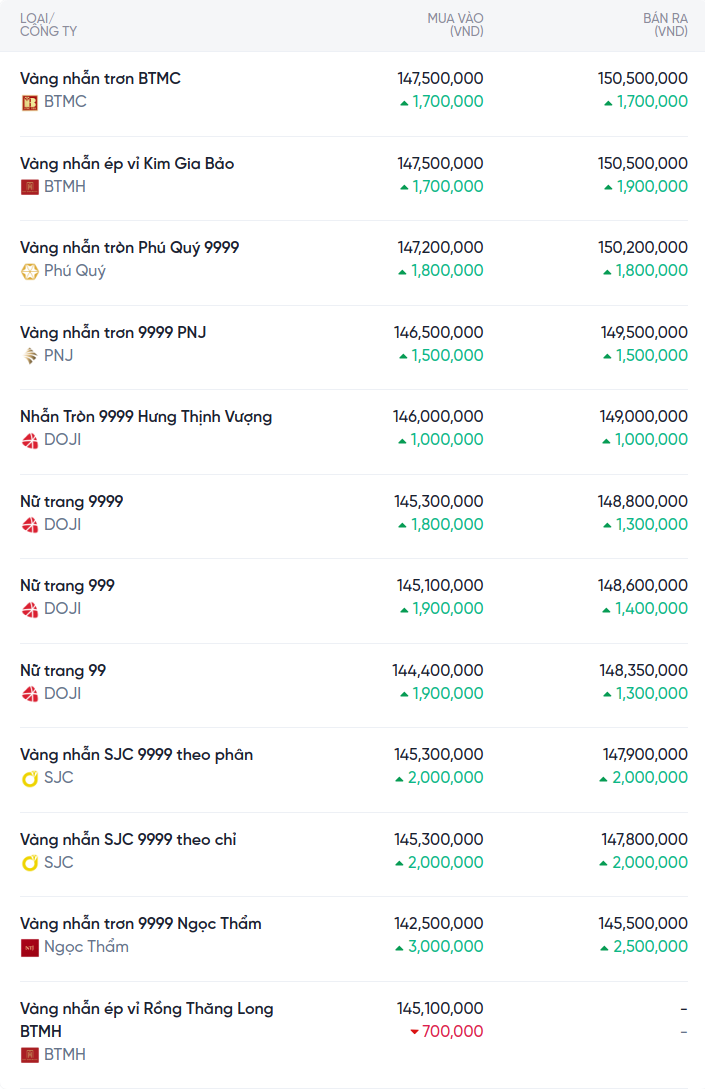Select the Nữ trang 999 row title
705x1089 pixels.
[x=67, y=585]
